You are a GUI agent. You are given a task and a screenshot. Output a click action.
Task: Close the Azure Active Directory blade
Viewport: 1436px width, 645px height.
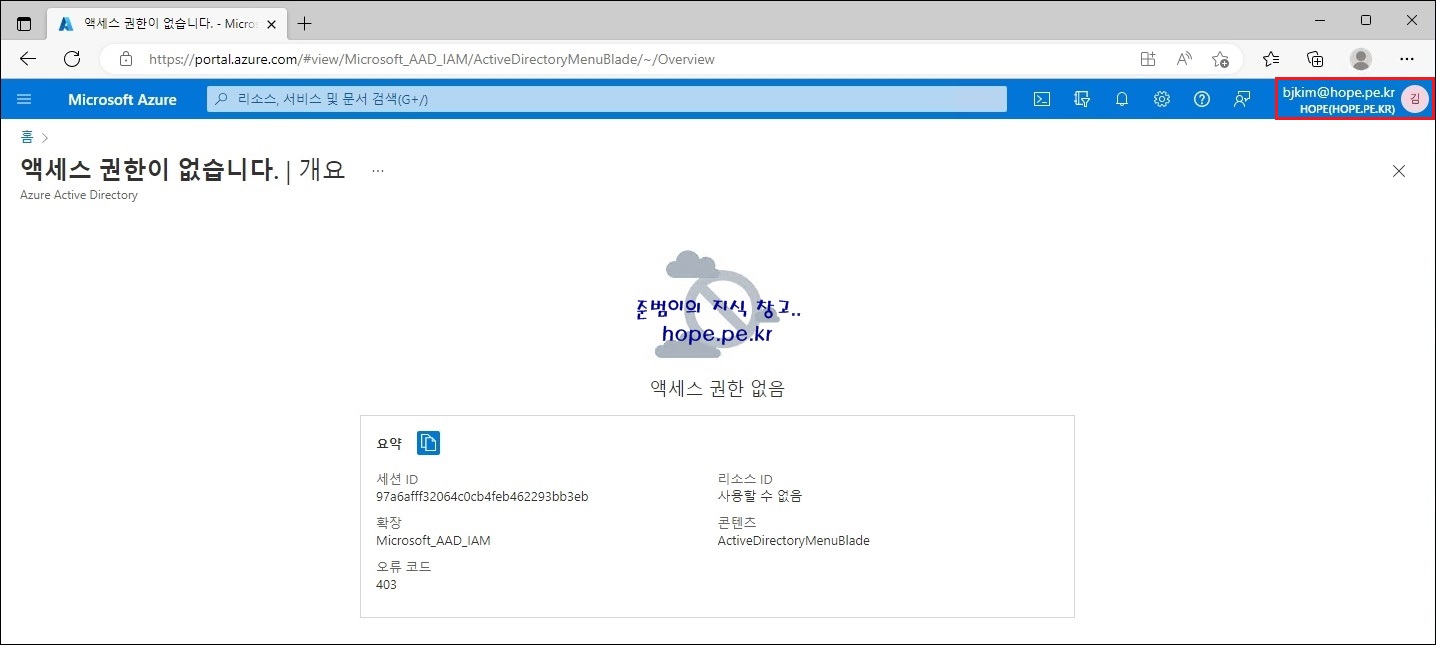[1399, 171]
